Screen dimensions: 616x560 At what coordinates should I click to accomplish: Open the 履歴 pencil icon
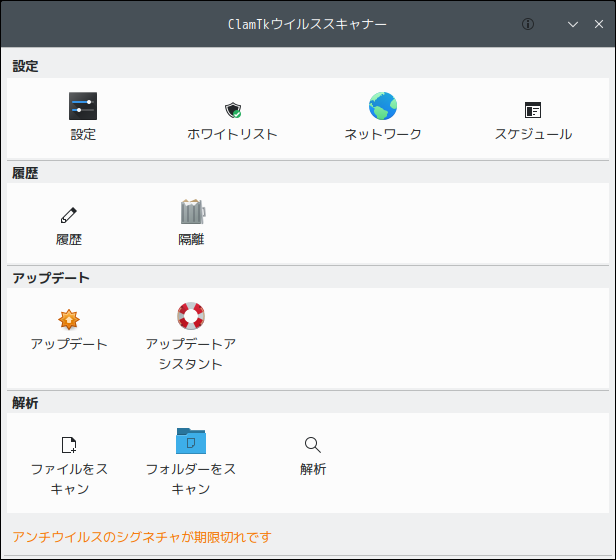click(69, 215)
